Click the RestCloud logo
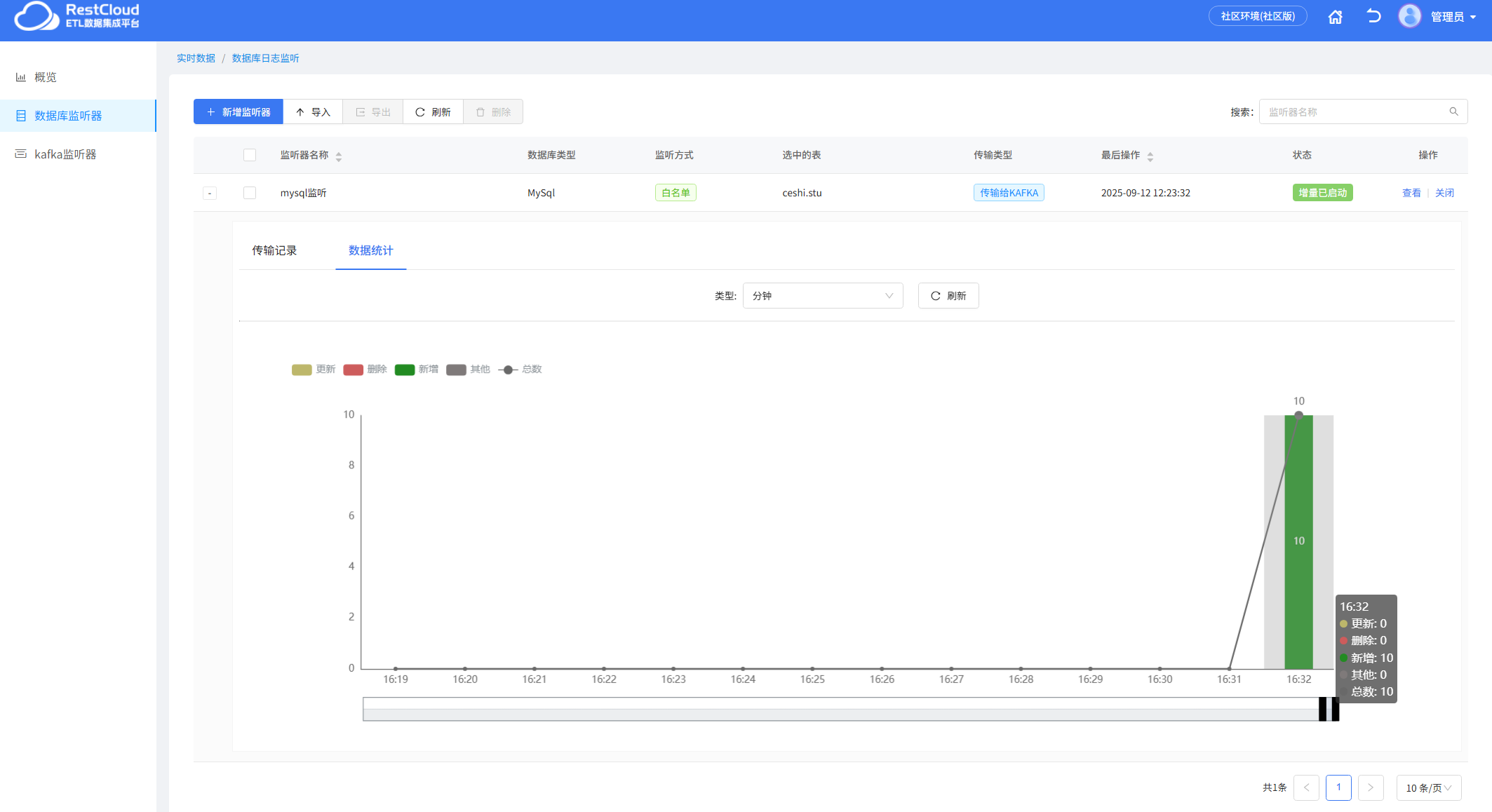This screenshot has width=1492, height=812. 77,16
